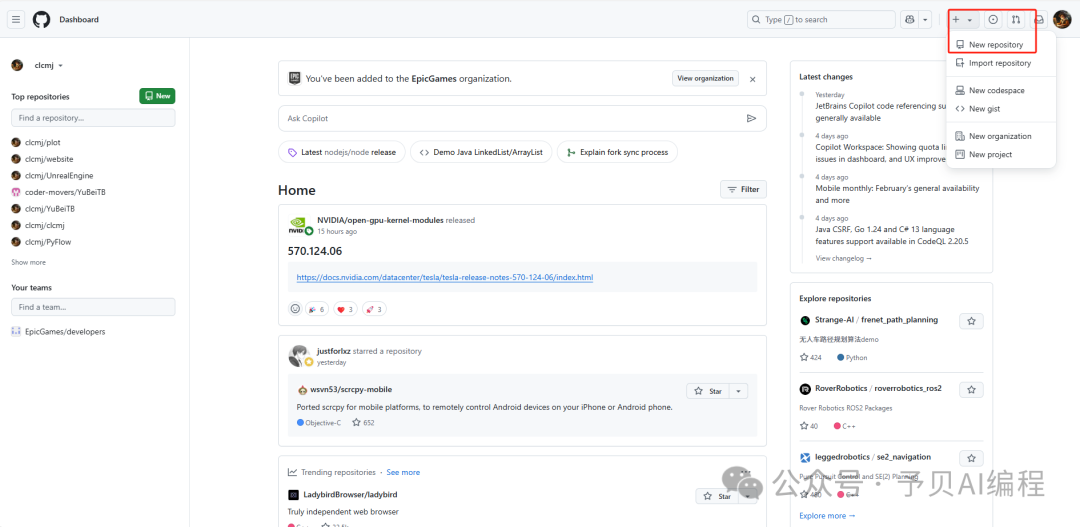The height and width of the screenshot is (527, 1080).
Task: Open coder-movers/YuBeiTB repository
Action: [65, 192]
